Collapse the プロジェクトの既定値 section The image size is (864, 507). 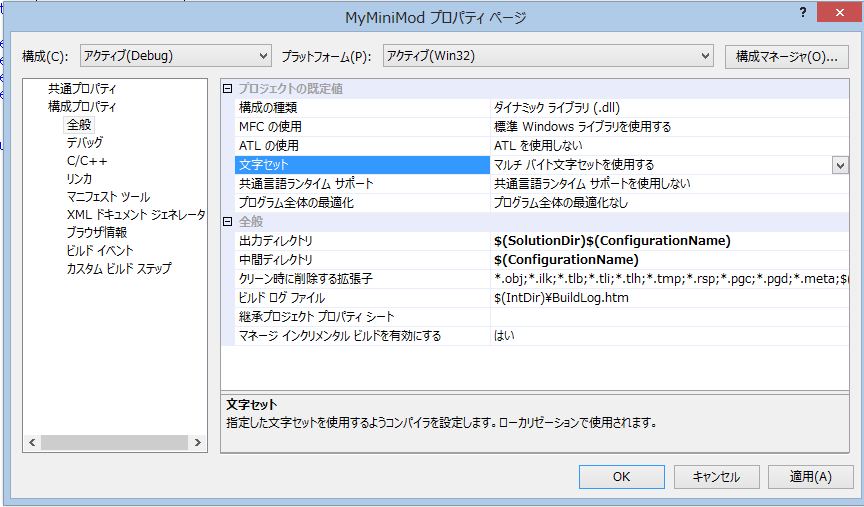click(x=227, y=89)
